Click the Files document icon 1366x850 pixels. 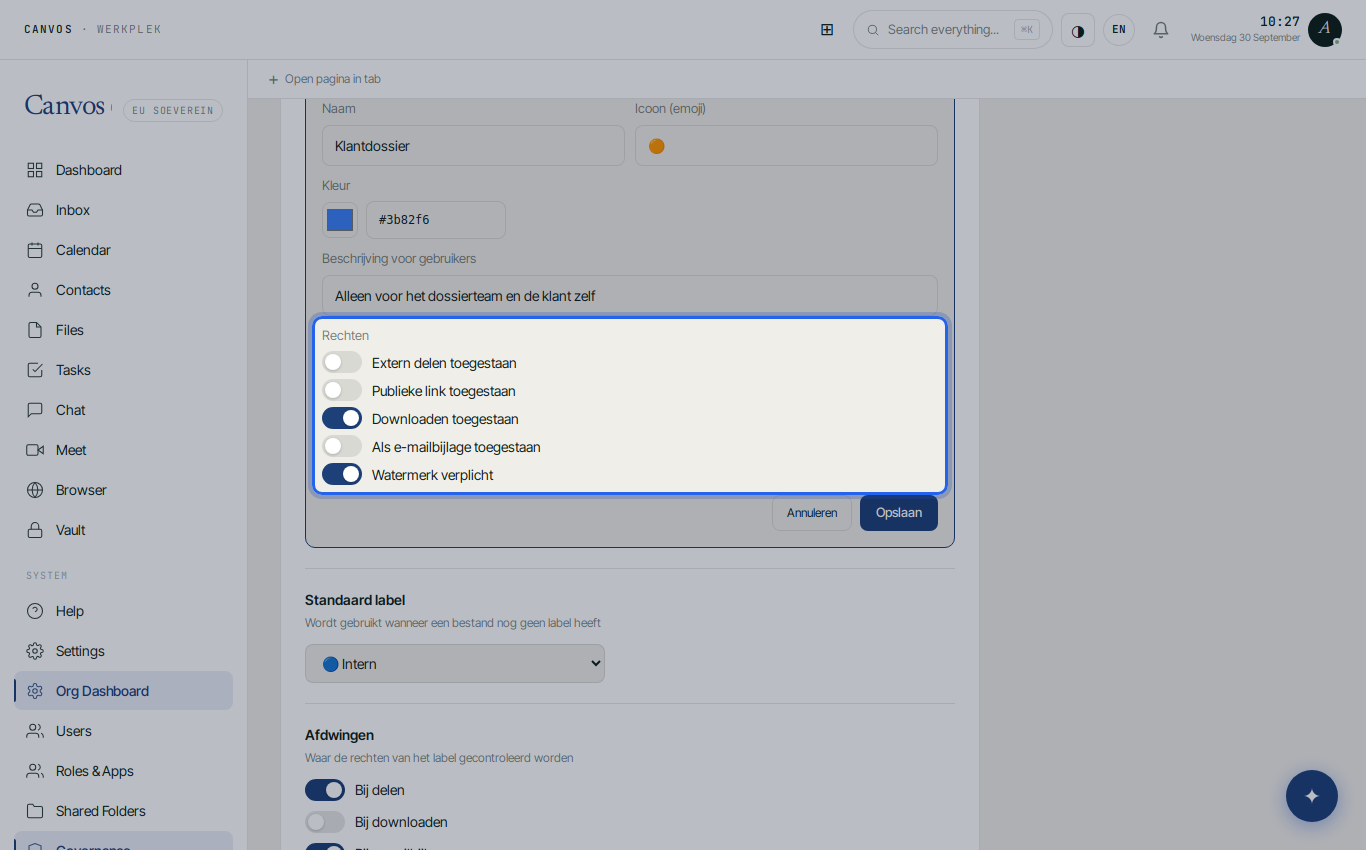pos(35,330)
